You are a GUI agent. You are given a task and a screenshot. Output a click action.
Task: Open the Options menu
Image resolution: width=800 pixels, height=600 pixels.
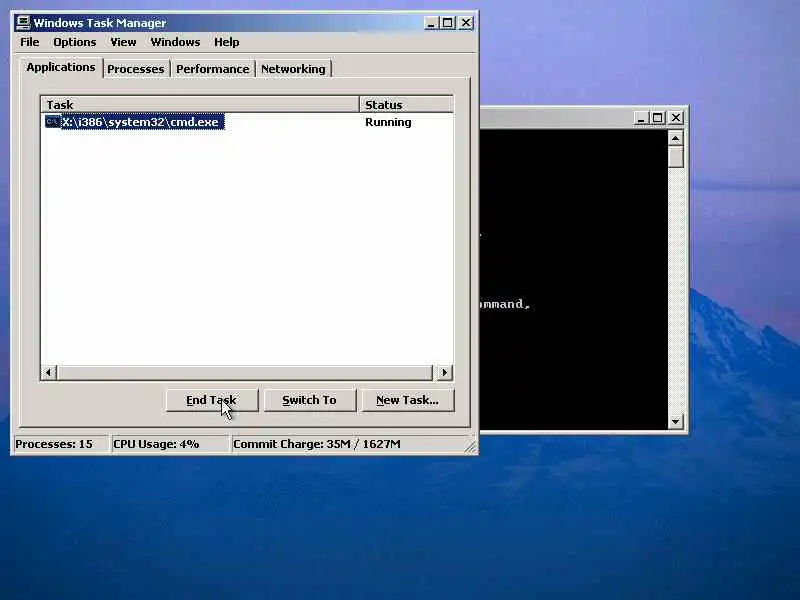(74, 42)
